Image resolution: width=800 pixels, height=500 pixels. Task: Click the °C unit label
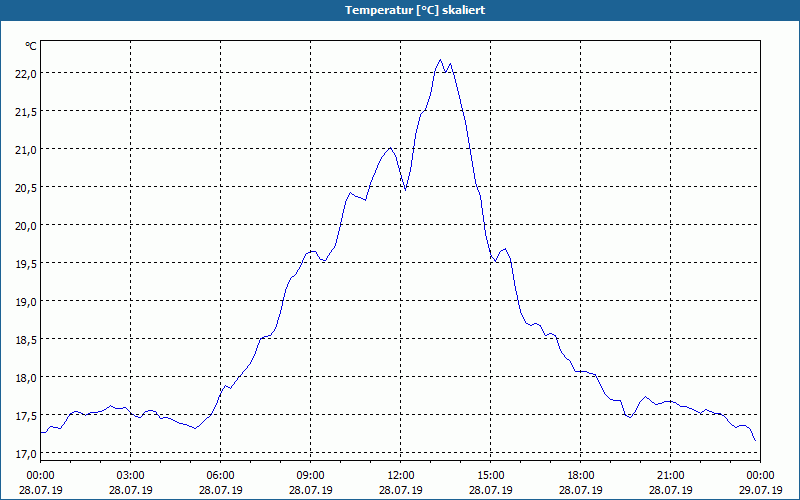click(31, 46)
